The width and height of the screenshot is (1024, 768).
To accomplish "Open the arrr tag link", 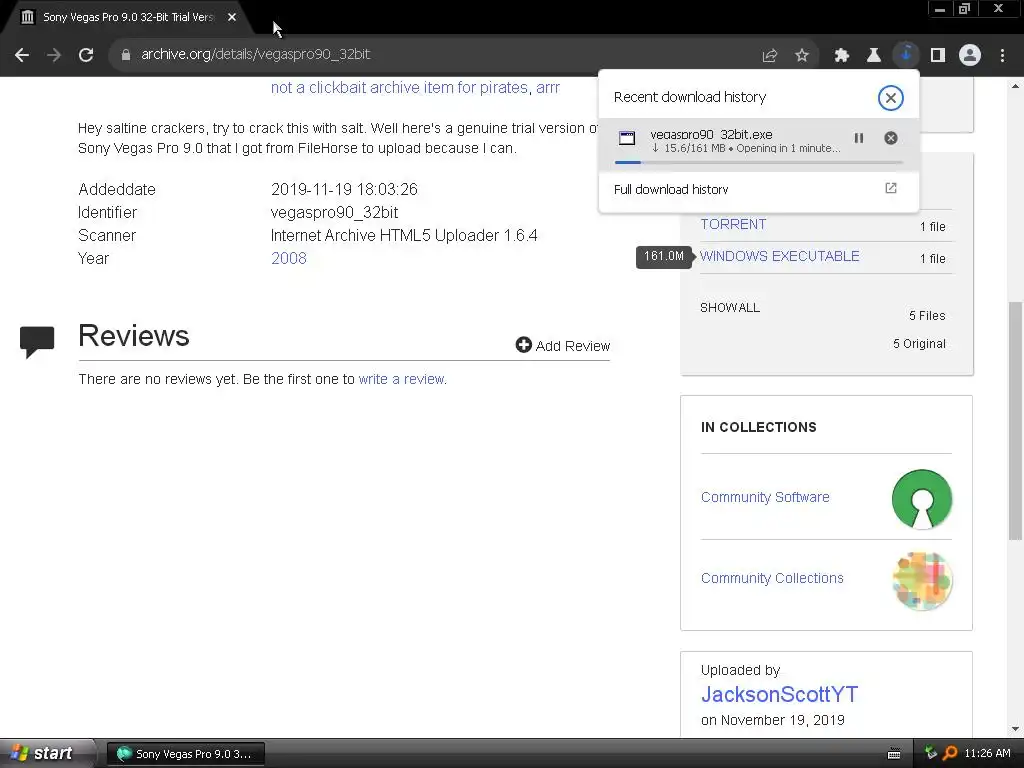I will (x=547, y=88).
